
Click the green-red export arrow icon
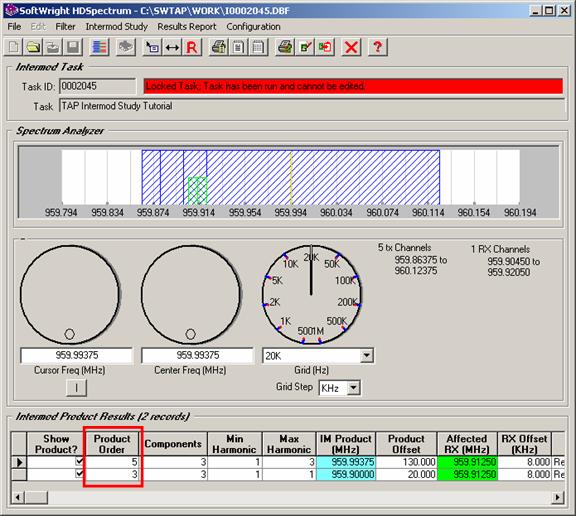(325, 47)
